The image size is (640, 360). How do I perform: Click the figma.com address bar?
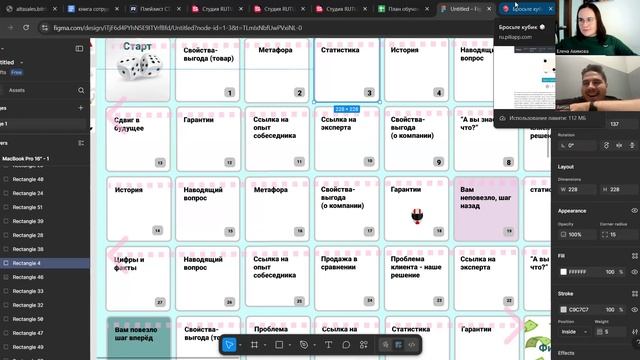click(178, 28)
